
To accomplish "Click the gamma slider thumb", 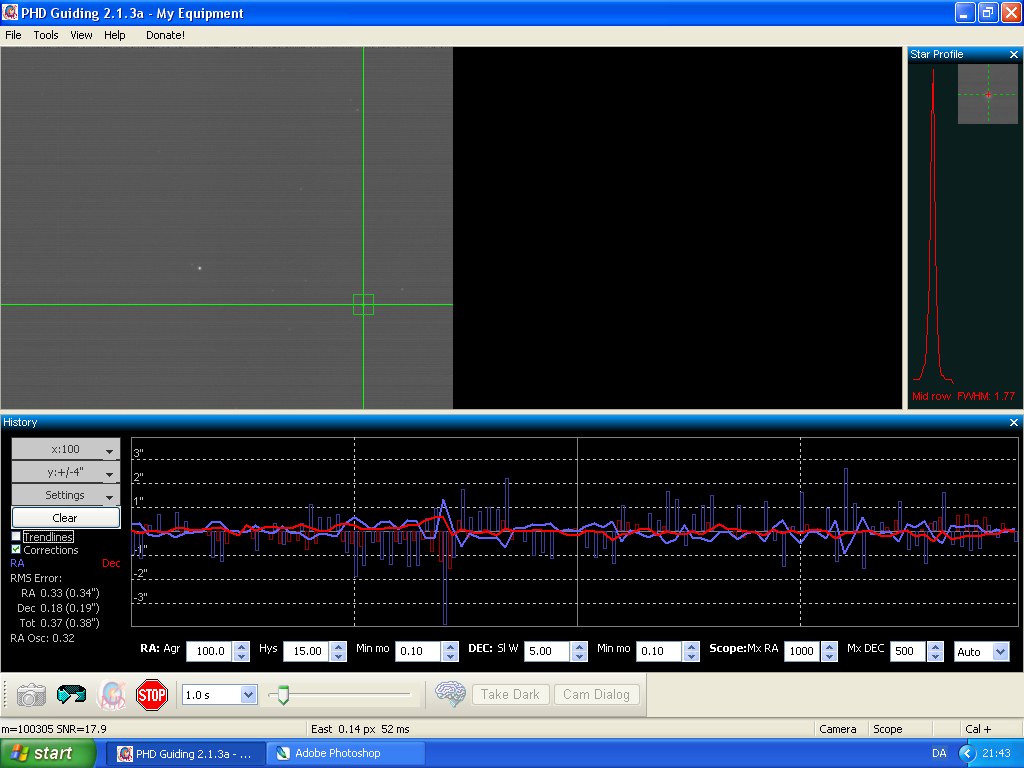I will [x=283, y=695].
